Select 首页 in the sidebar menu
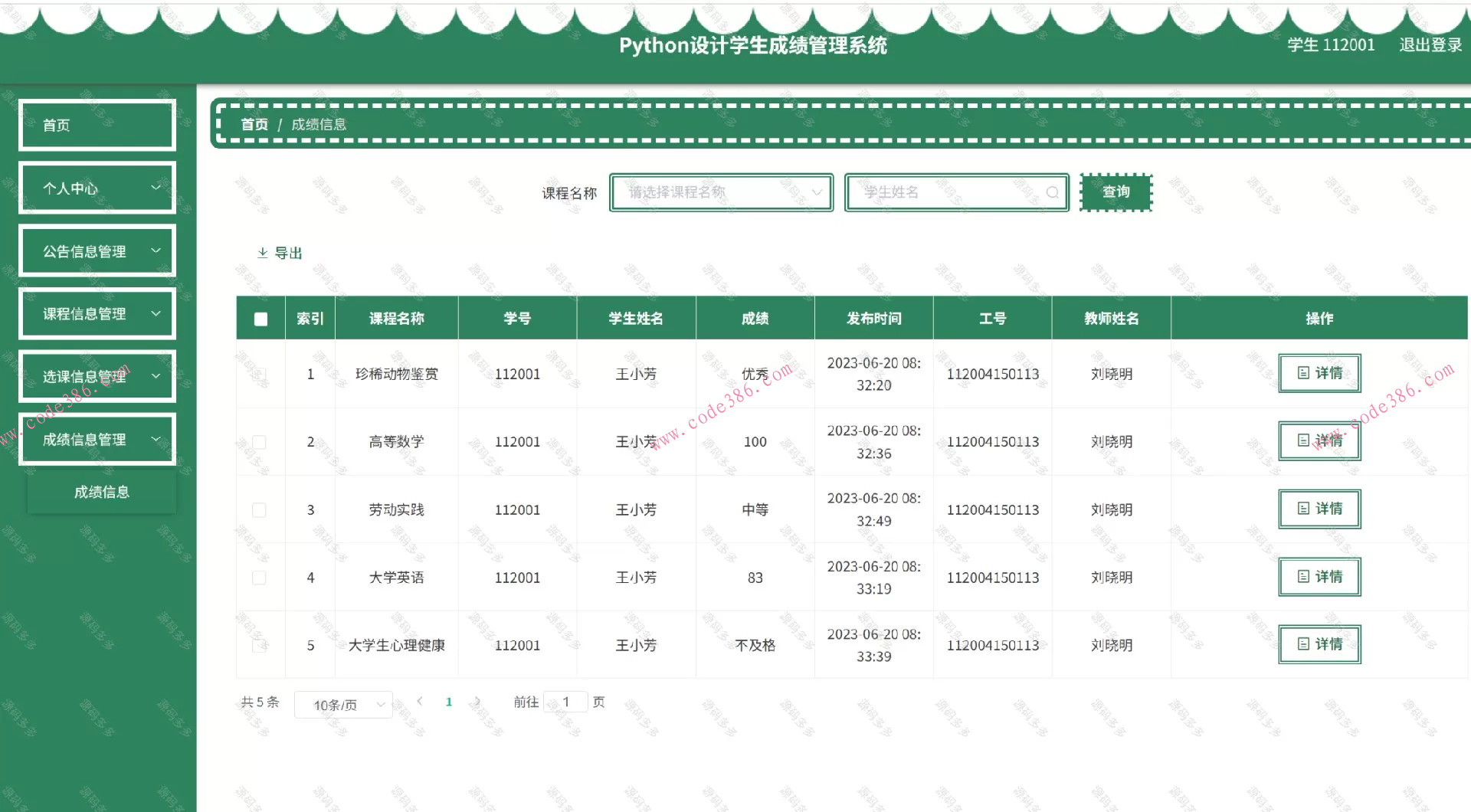Screen dimensions: 1471x812 point(97,124)
